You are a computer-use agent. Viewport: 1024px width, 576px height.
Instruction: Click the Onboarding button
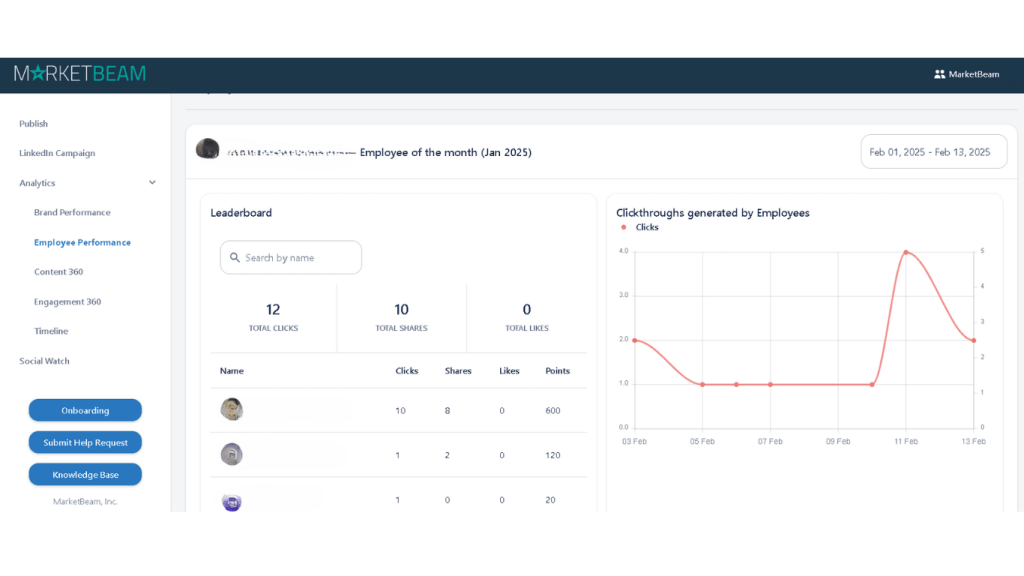[85, 410]
